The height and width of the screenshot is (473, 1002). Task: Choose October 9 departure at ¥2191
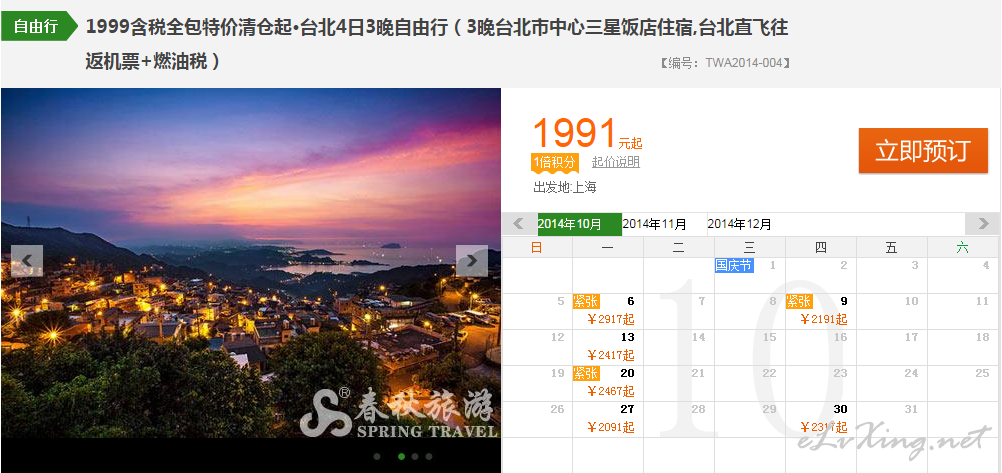pyautogui.click(x=821, y=311)
